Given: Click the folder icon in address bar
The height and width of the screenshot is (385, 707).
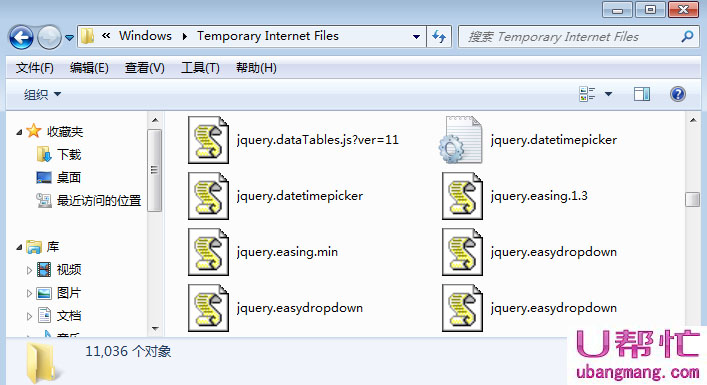Looking at the screenshot, I should 87,36.
